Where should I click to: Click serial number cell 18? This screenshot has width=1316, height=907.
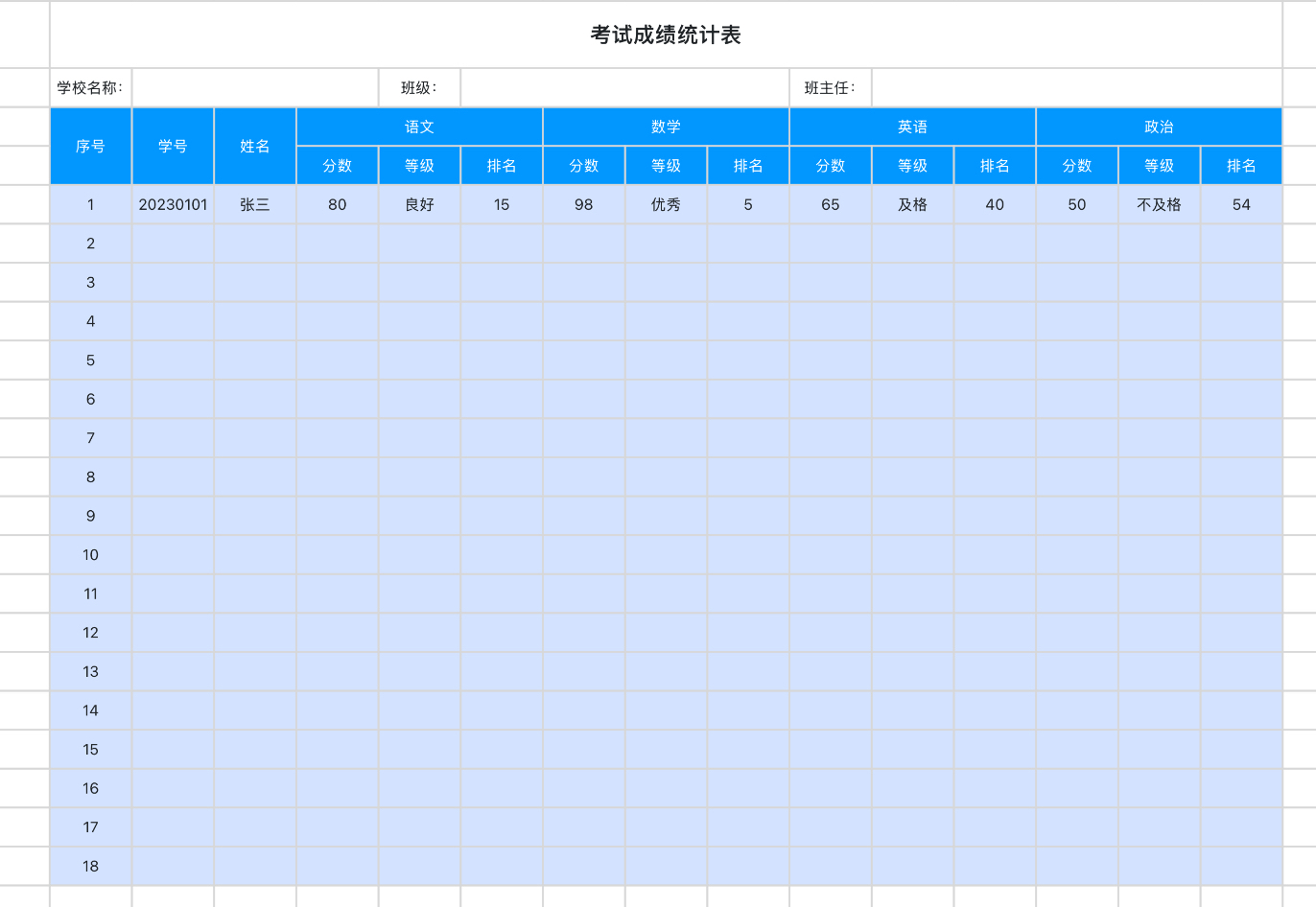pos(91,866)
